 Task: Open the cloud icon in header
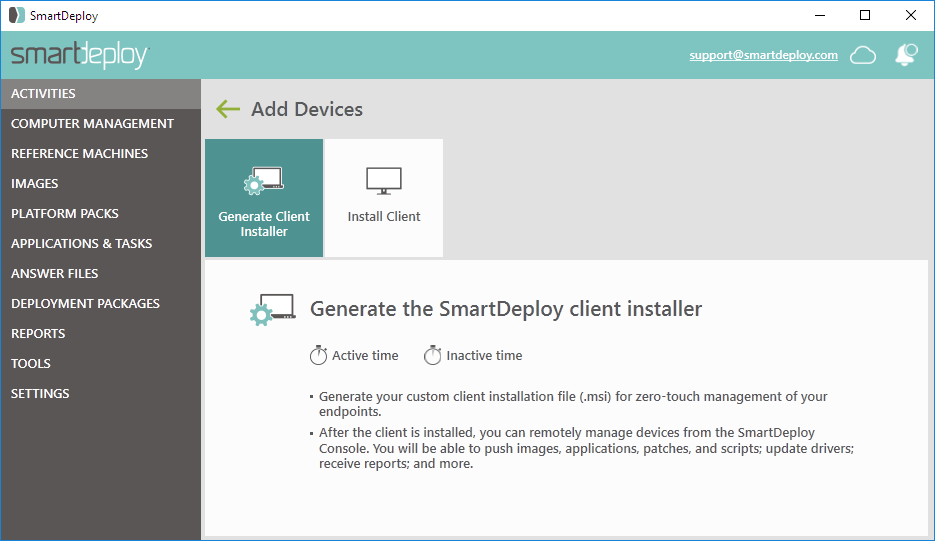[863, 55]
